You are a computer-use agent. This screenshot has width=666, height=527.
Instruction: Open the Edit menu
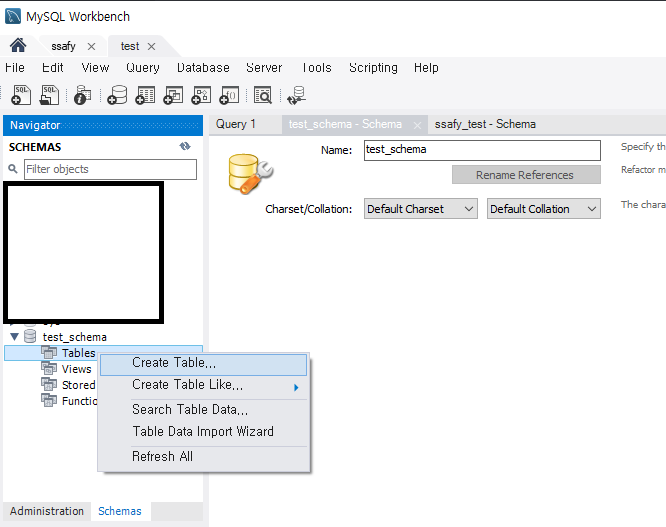point(53,68)
